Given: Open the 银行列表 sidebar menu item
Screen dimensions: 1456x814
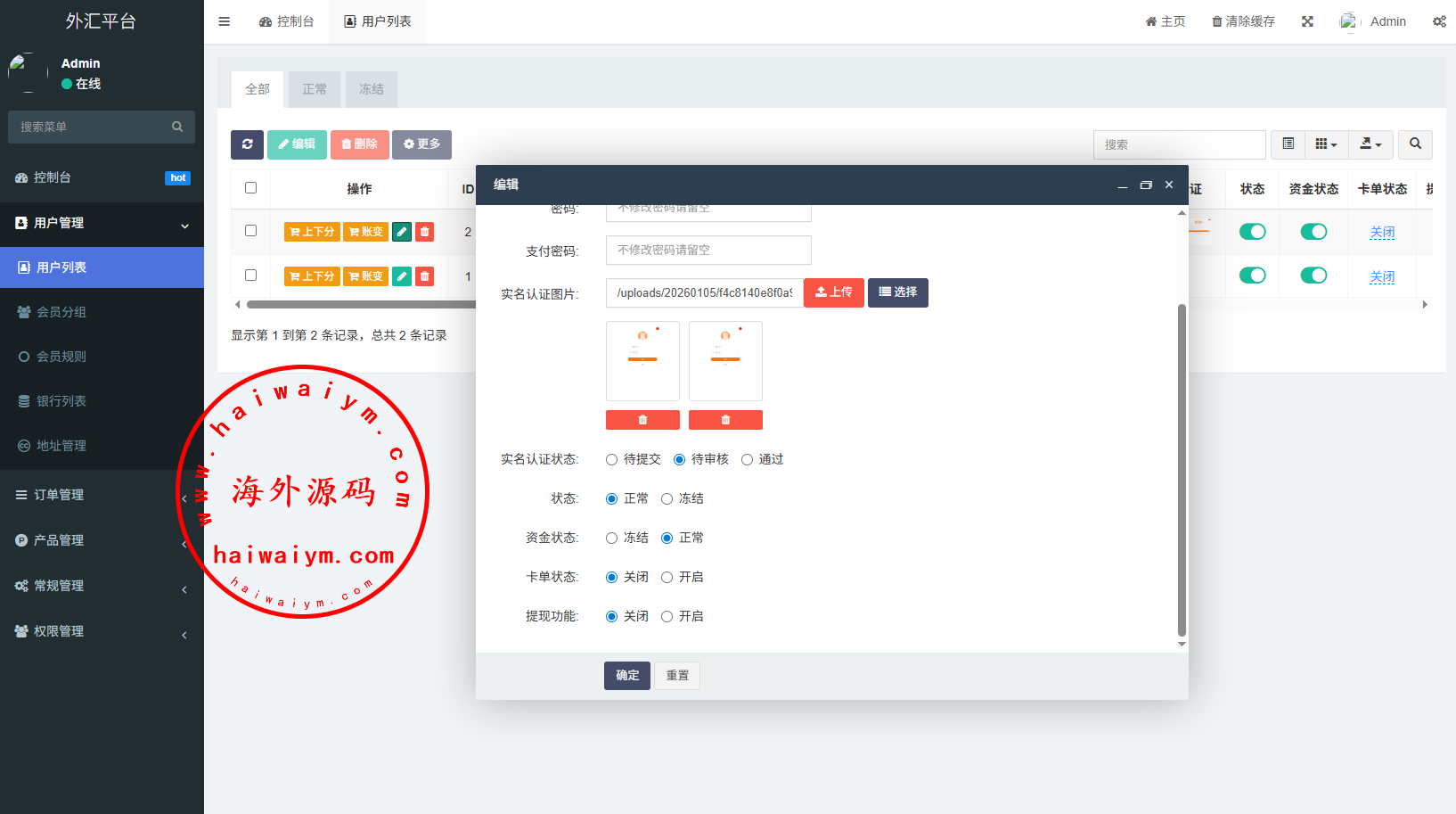Looking at the screenshot, I should point(61,401).
